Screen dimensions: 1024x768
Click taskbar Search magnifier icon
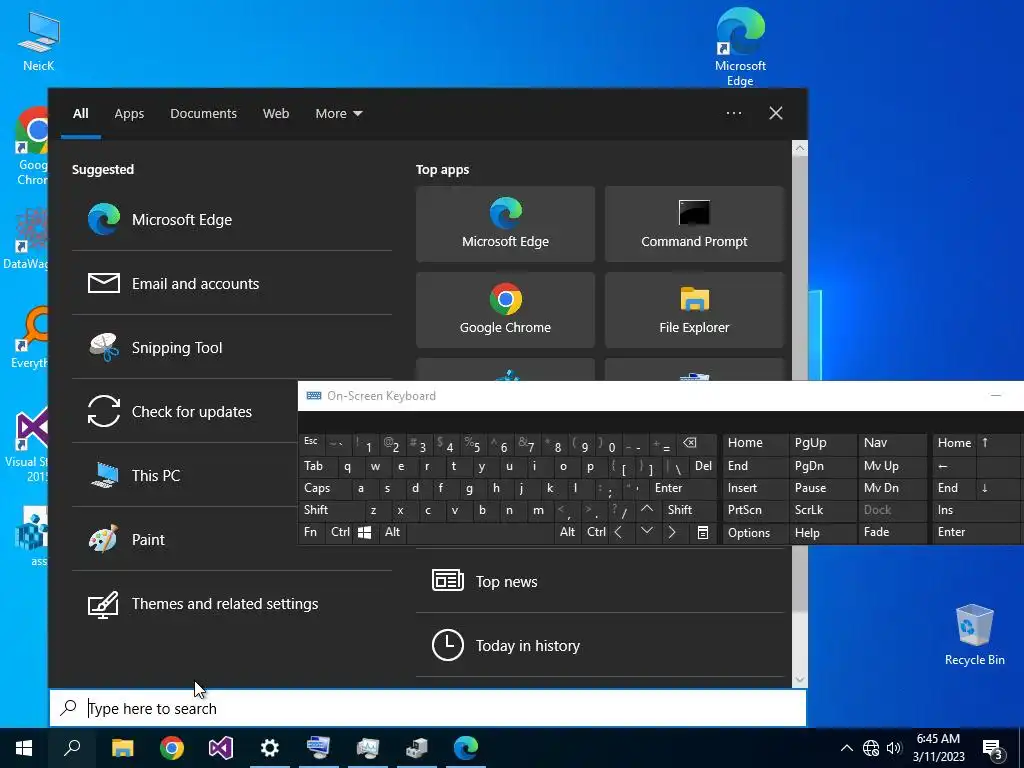coord(72,748)
